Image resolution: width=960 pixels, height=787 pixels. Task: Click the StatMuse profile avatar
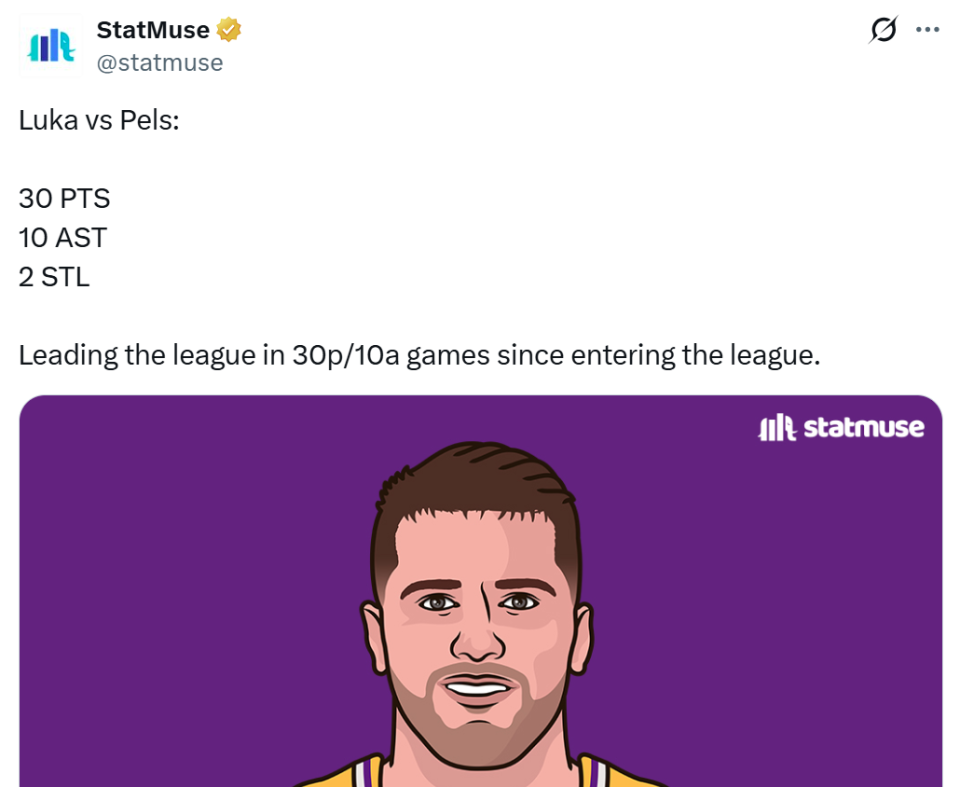tap(51, 47)
